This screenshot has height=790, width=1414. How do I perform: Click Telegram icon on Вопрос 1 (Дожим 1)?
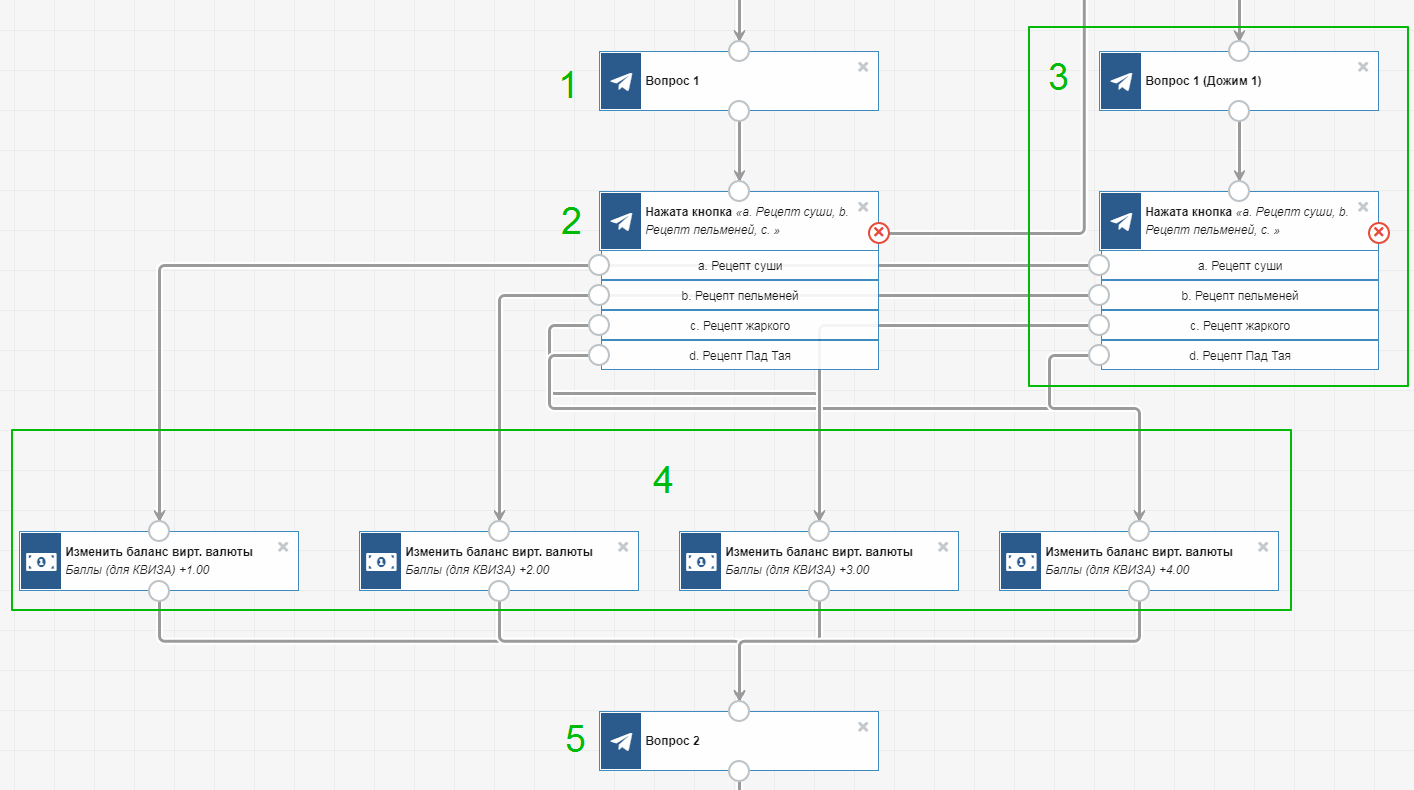point(1121,81)
